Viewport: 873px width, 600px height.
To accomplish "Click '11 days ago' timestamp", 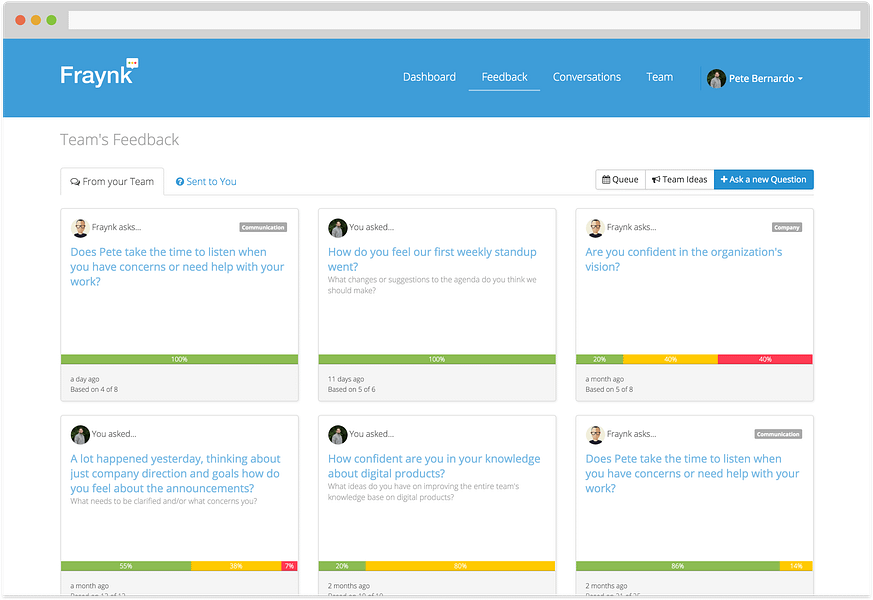I will 346,379.
